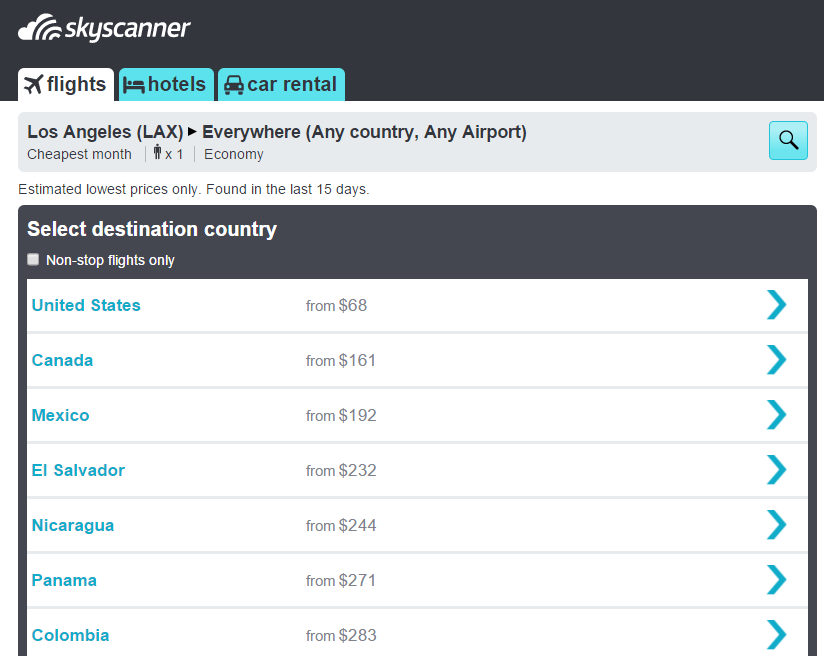The height and width of the screenshot is (658, 824).
Task: Open El Salvador row chevron arrow
Action: pyautogui.click(x=777, y=470)
